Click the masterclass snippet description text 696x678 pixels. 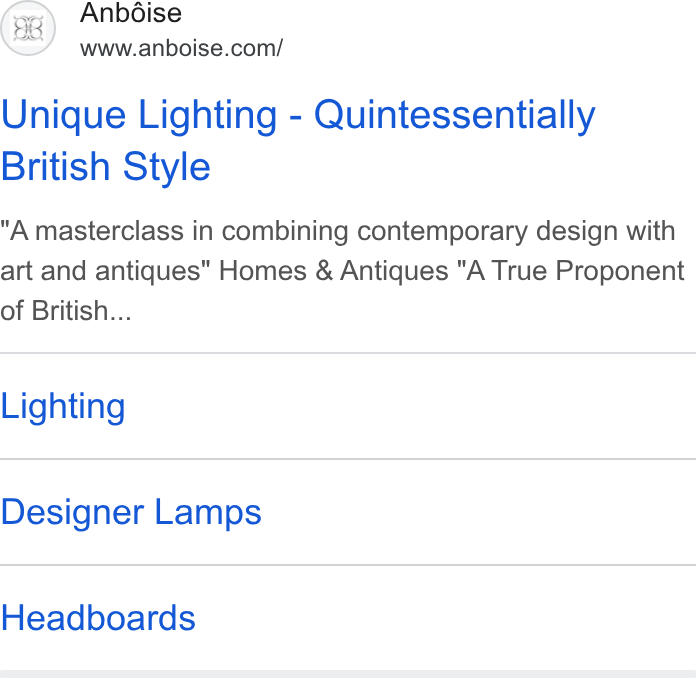coord(342,270)
